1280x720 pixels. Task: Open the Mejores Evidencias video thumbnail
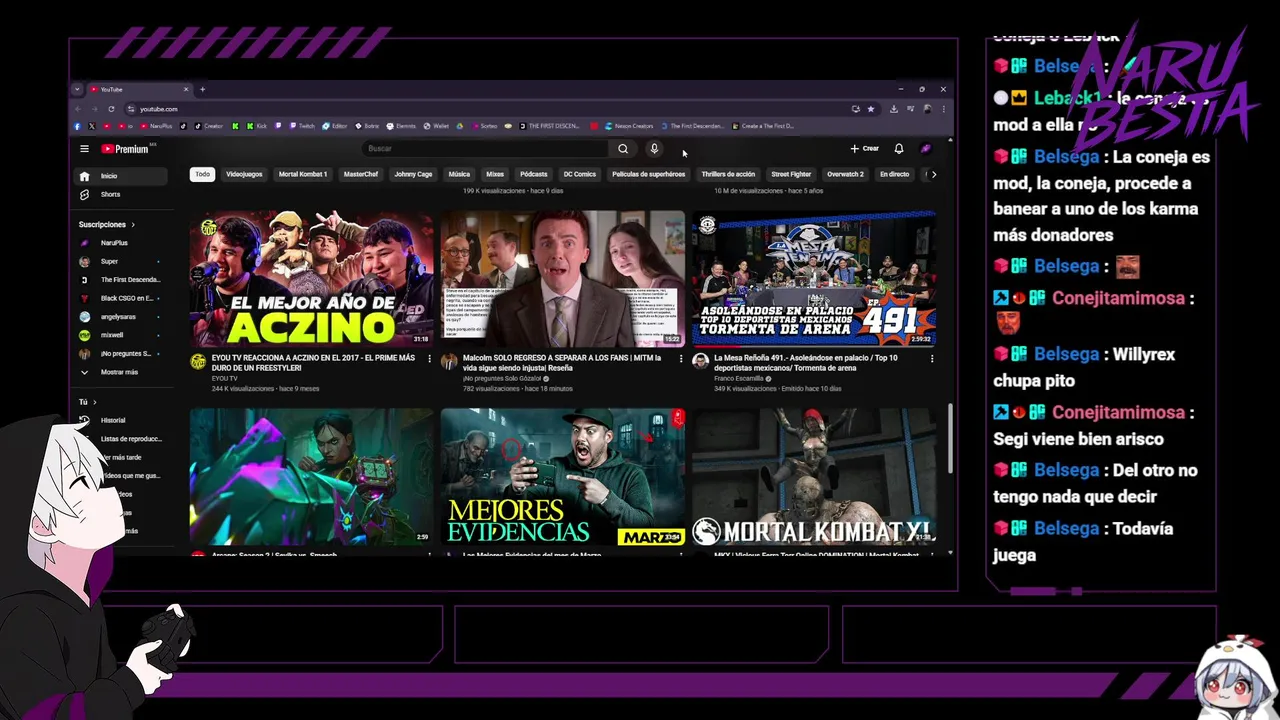[563, 476]
